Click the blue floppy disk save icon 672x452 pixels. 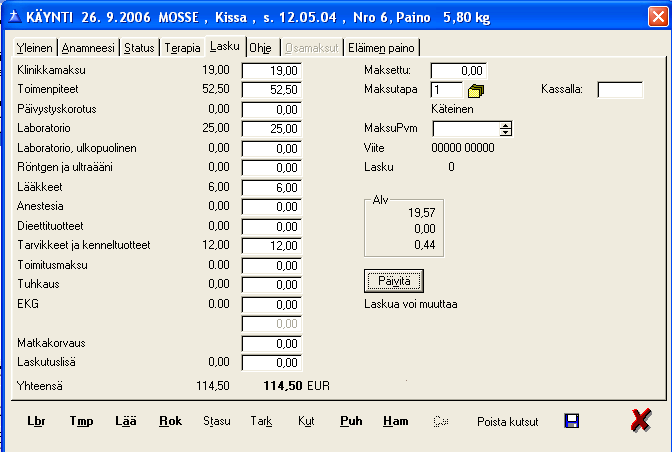tap(572, 421)
